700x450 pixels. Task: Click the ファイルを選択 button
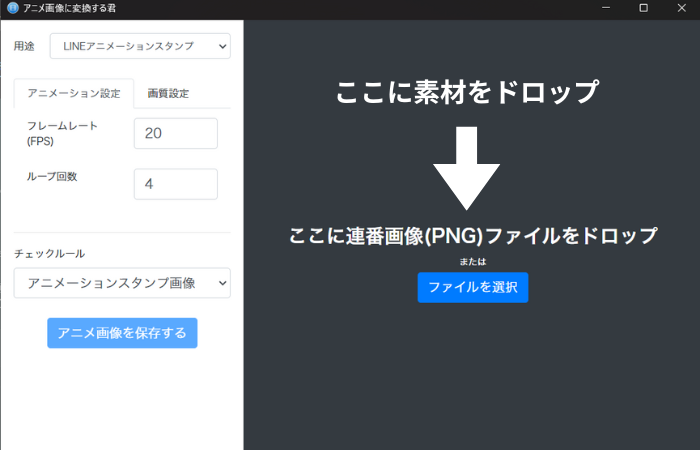point(473,288)
